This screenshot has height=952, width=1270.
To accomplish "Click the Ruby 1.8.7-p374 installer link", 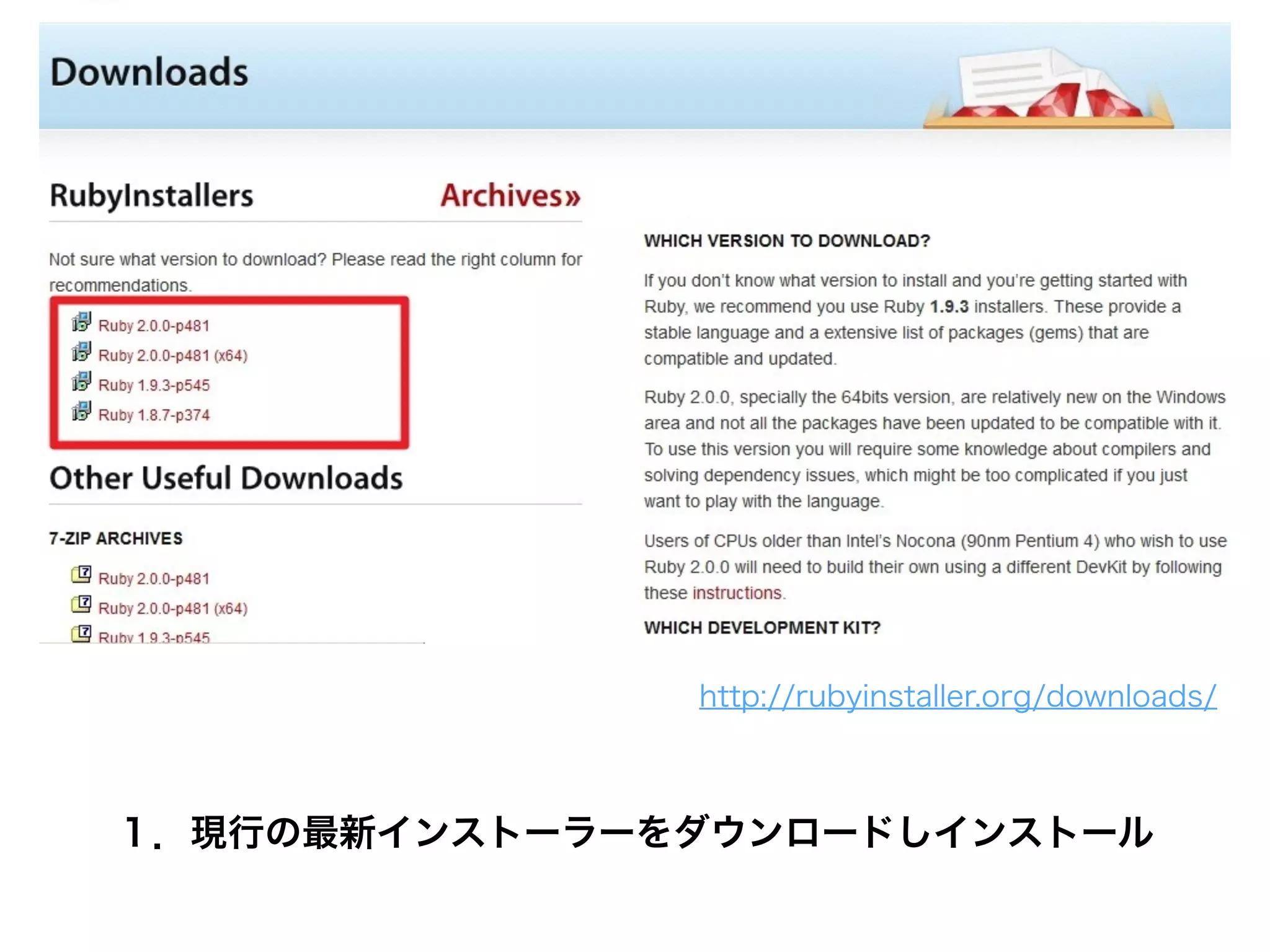I will tap(154, 415).
